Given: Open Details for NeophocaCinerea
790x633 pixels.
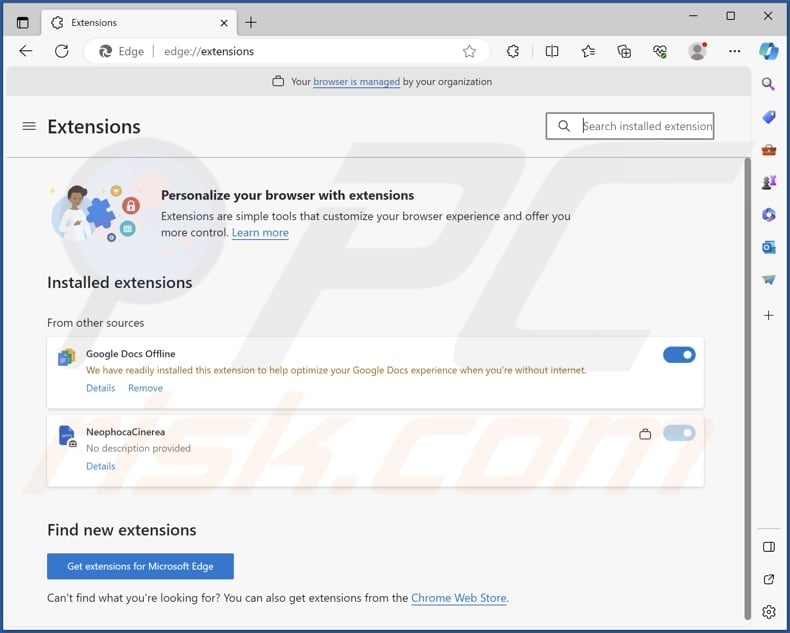Looking at the screenshot, I should click(x=100, y=466).
